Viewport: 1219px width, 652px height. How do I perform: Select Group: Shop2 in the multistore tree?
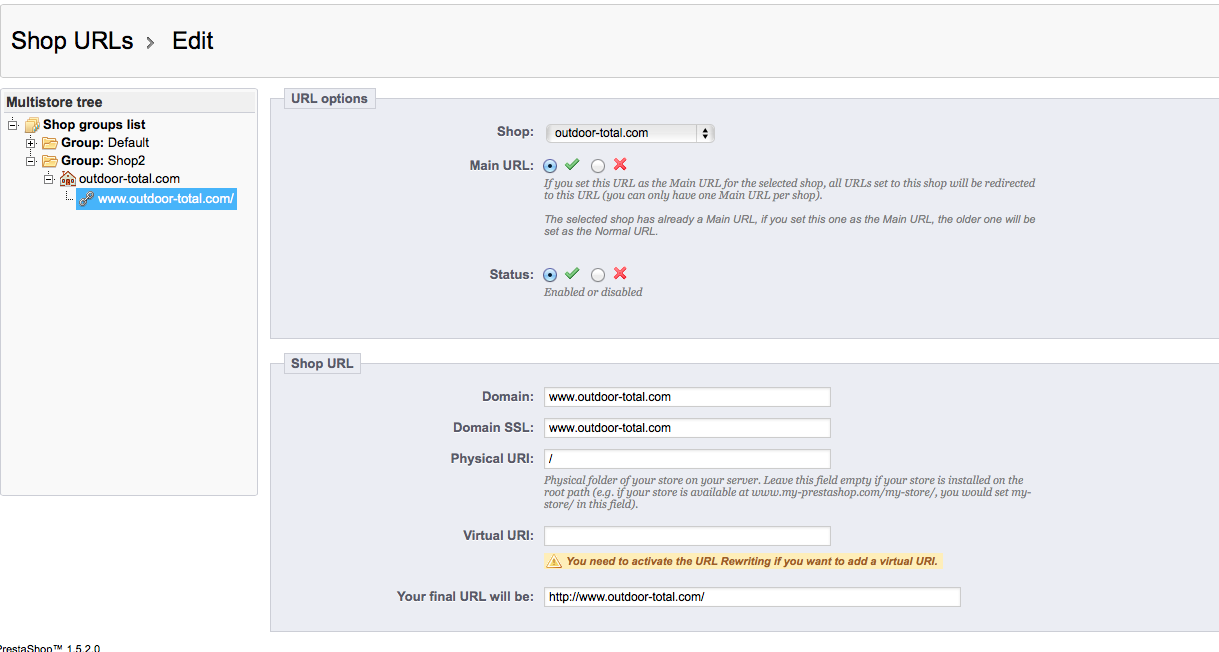(x=103, y=161)
